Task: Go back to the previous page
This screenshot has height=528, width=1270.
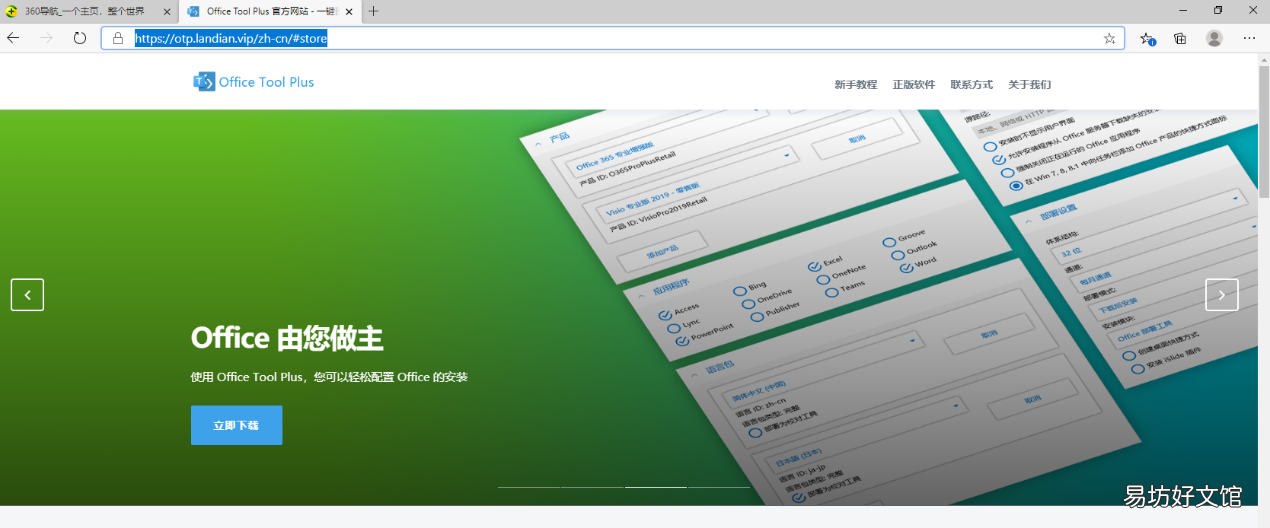Action: coord(13,38)
